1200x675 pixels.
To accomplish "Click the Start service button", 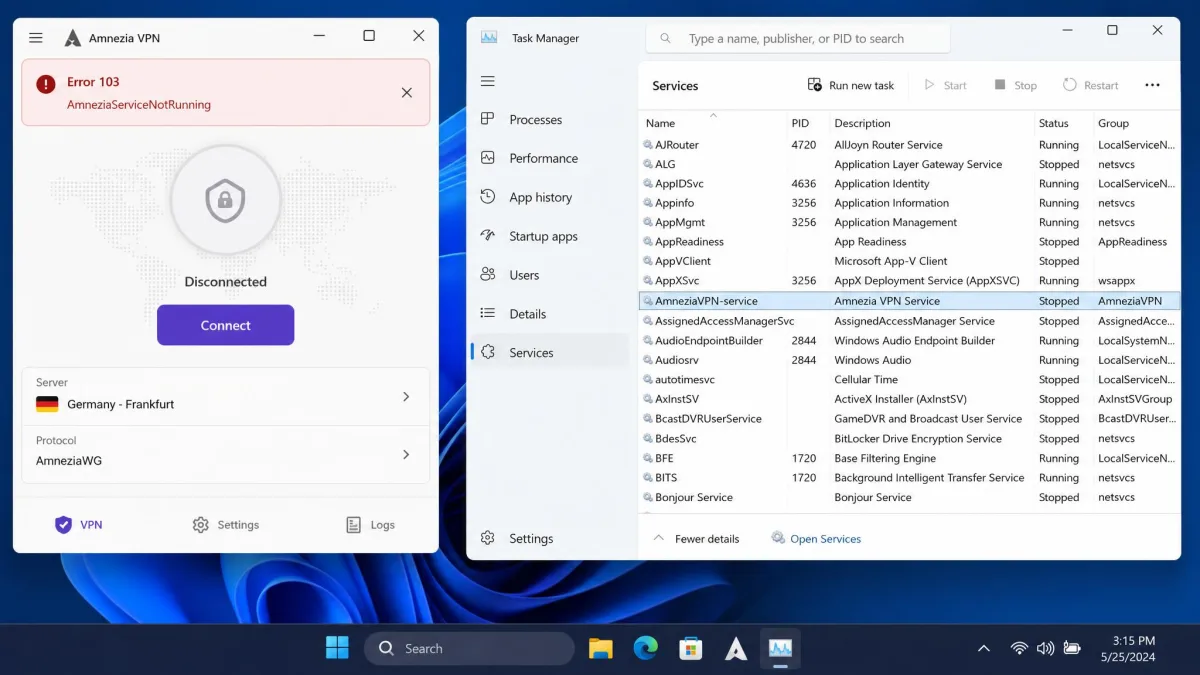I will click(945, 85).
